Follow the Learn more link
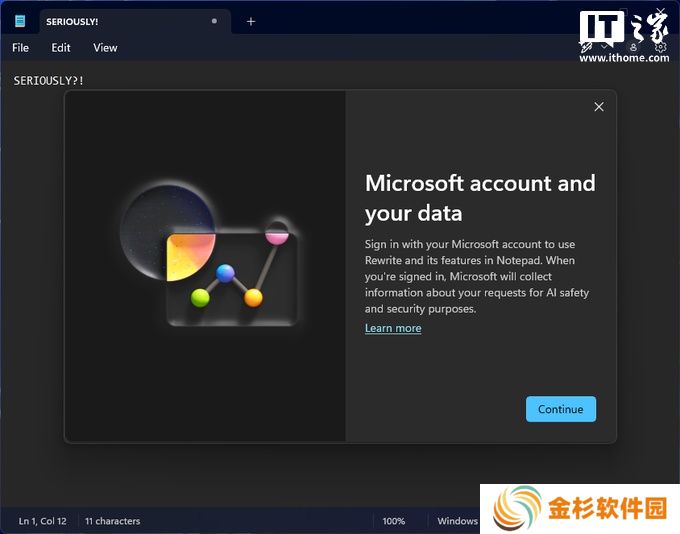Screen dimensions: 680x534 393,328
